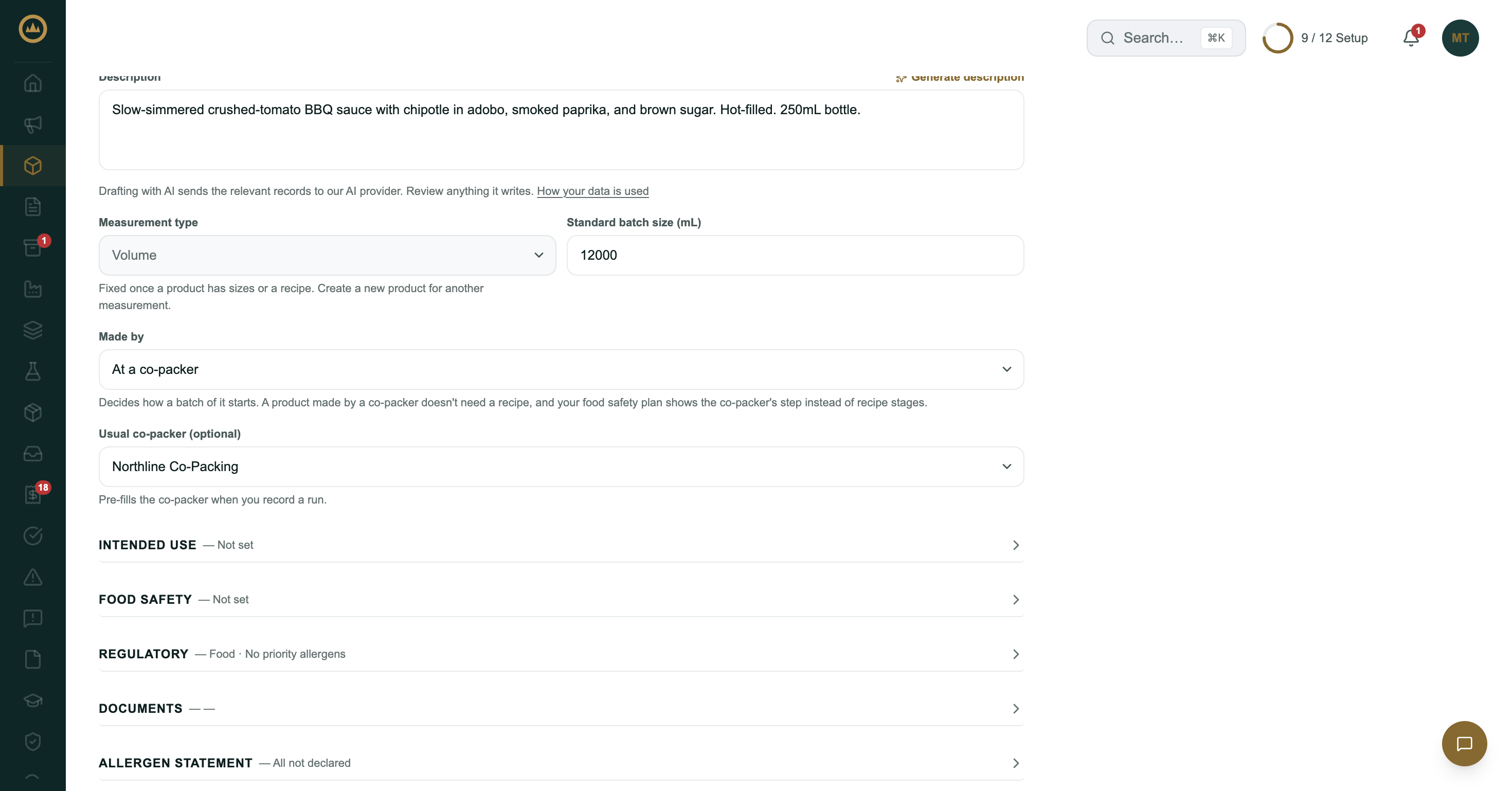Open the flask lab icon in sidebar
The image size is (1512, 791).
[33, 371]
